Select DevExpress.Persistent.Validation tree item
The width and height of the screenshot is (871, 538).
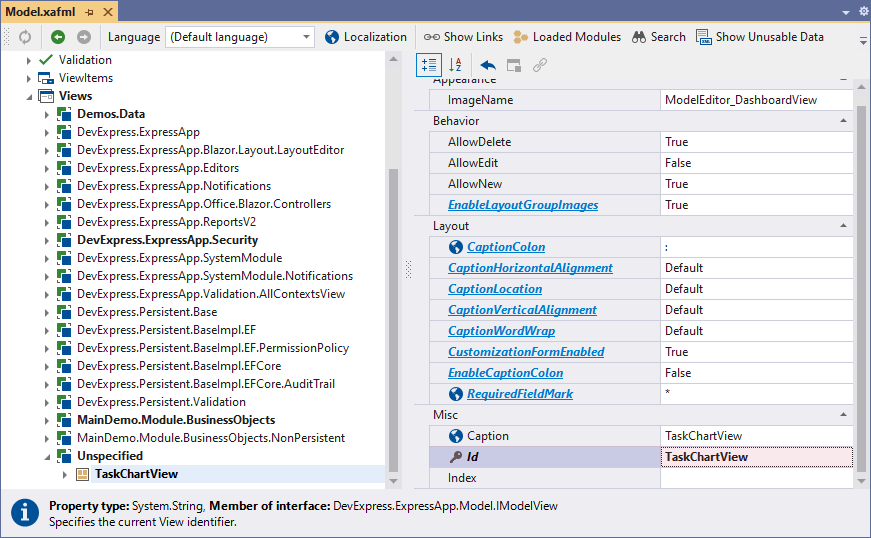tap(161, 401)
